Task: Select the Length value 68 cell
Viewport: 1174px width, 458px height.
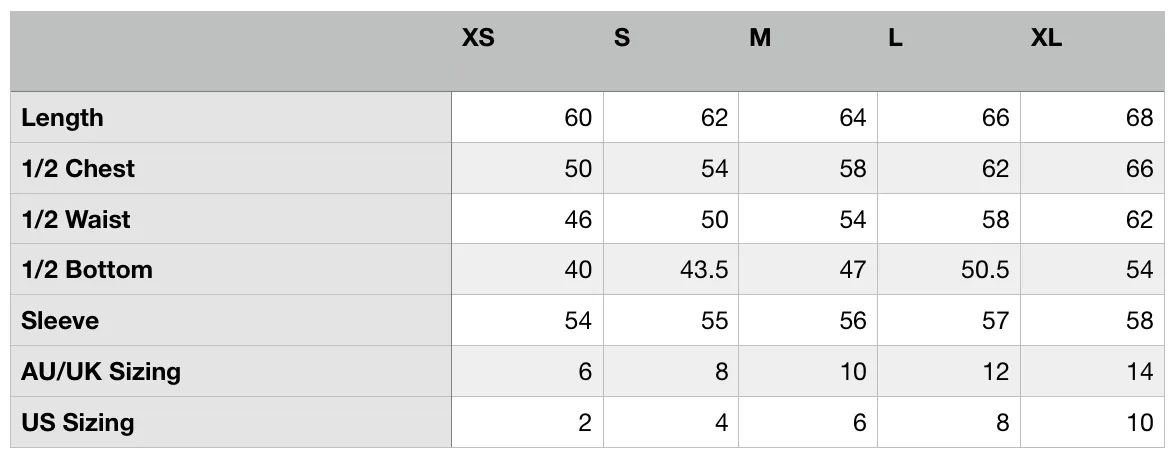Action: [1092, 117]
